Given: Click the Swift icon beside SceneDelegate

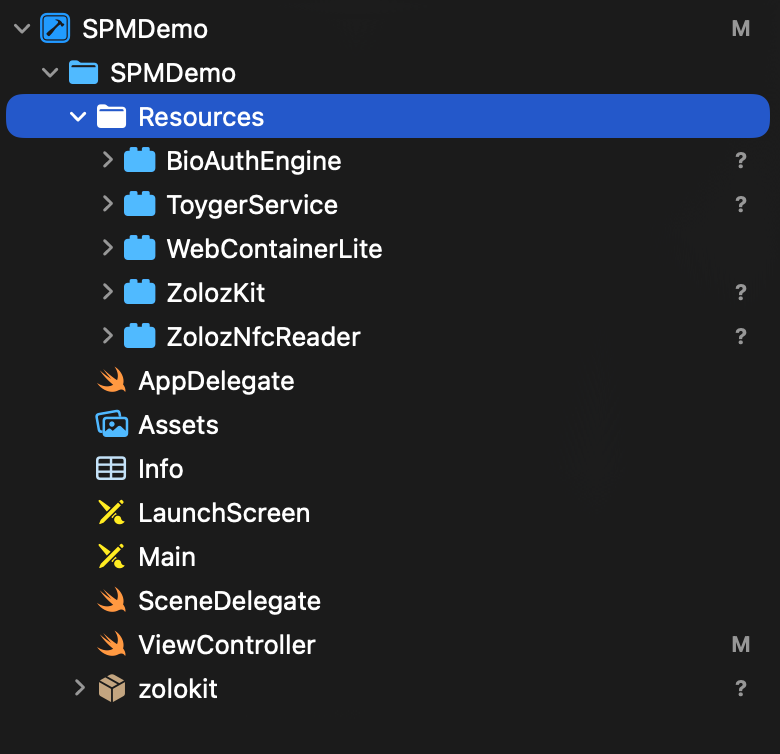Looking at the screenshot, I should pos(111,601).
